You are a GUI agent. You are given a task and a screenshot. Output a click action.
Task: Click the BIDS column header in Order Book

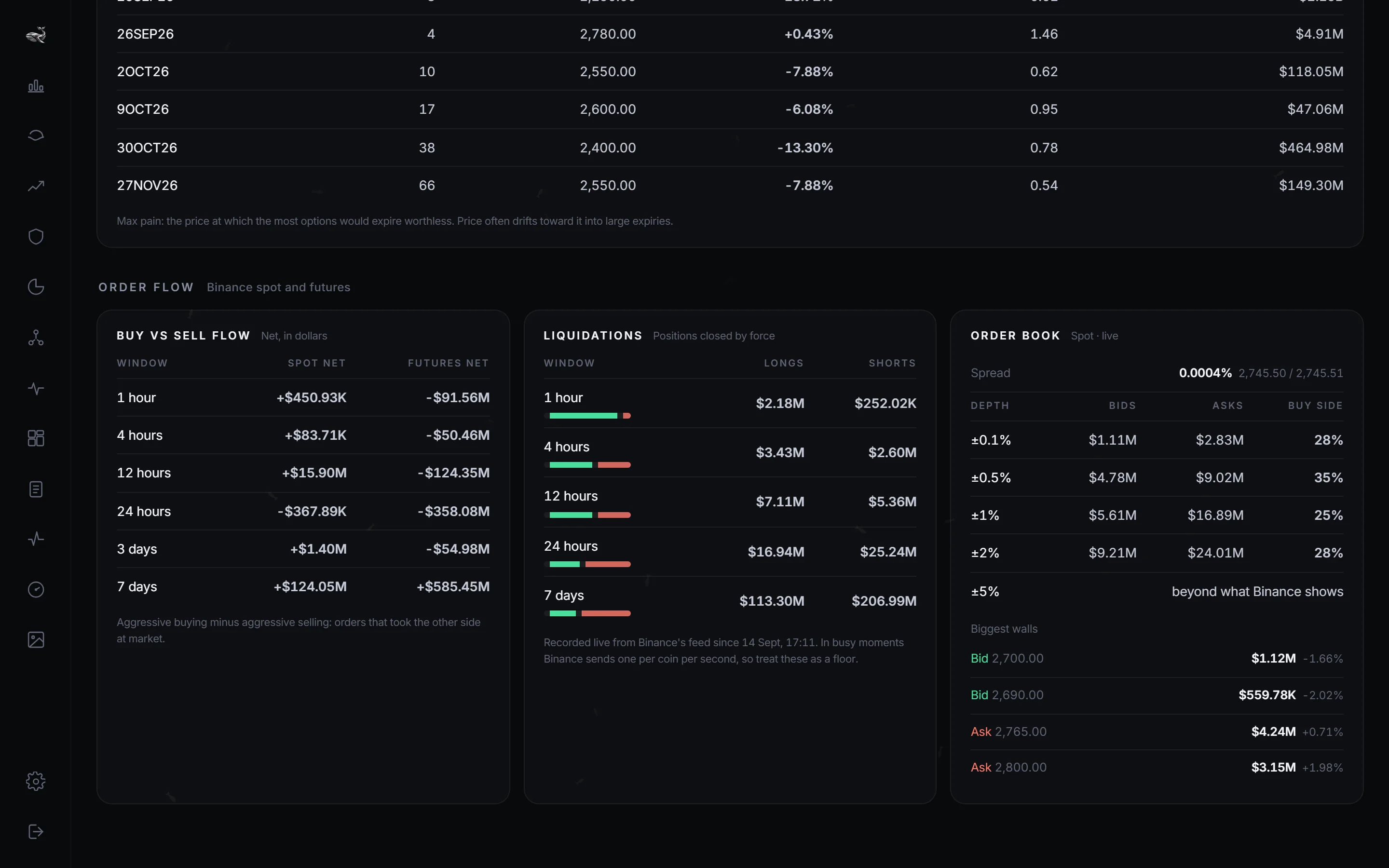pos(1122,405)
